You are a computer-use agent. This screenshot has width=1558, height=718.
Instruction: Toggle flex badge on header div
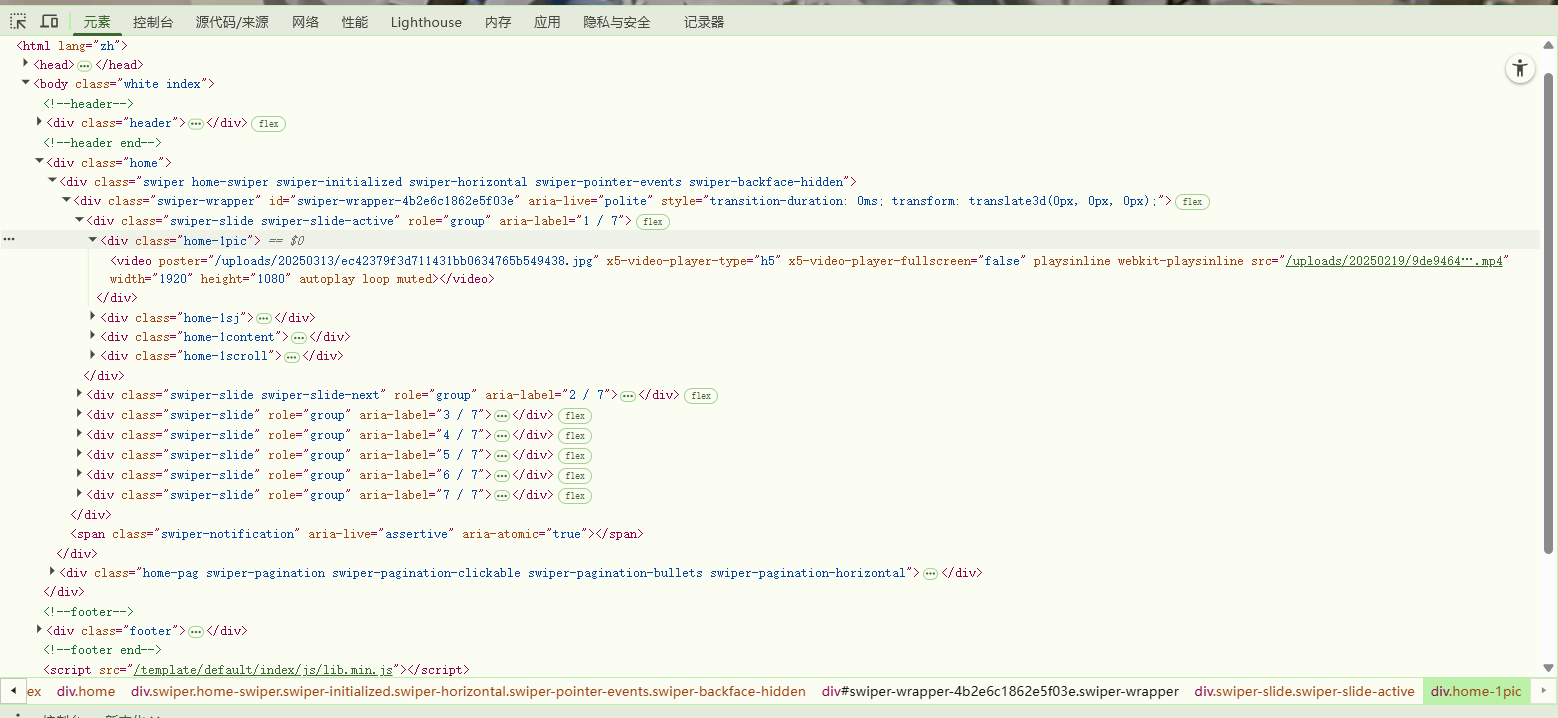tap(268, 124)
